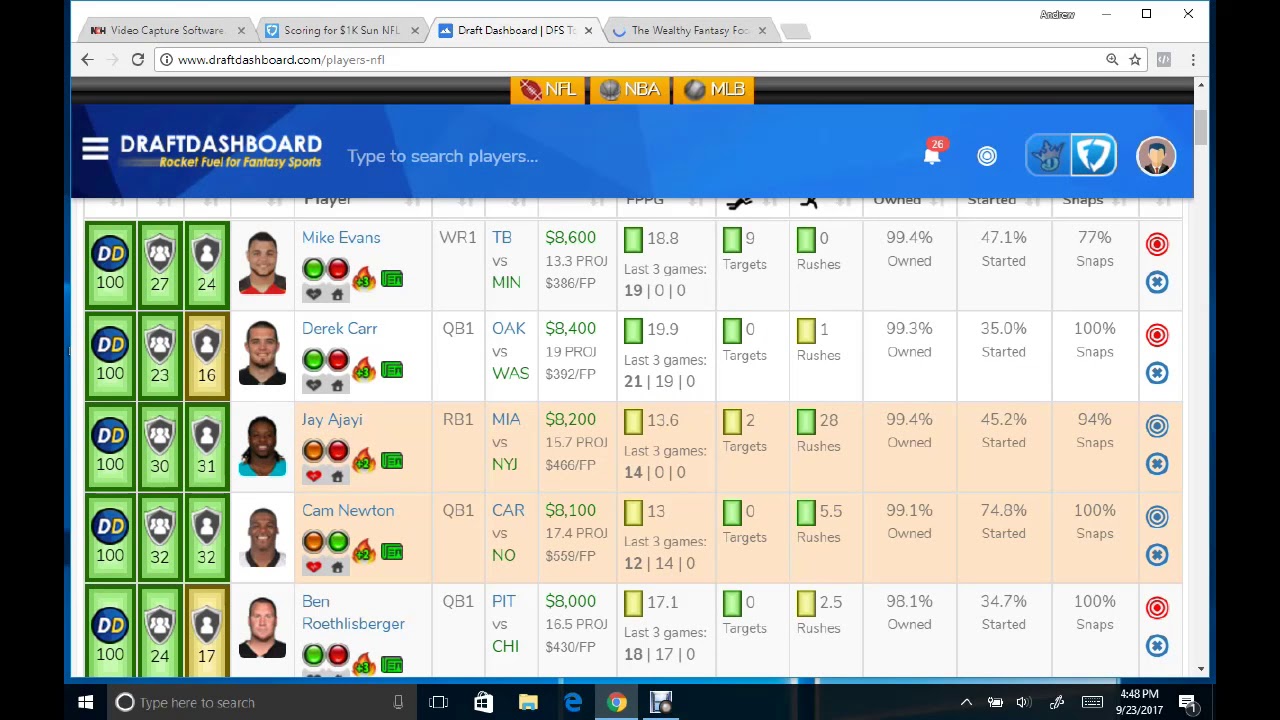The image size is (1280, 720).
Task: Click Mike Evans fire +3 icon
Action: [x=364, y=277]
